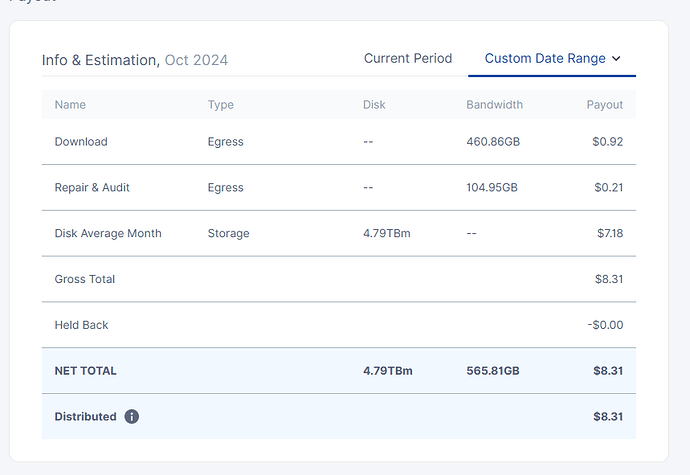Click the 460.86GB download bandwidth value
The height and width of the screenshot is (475, 690).
[493, 142]
